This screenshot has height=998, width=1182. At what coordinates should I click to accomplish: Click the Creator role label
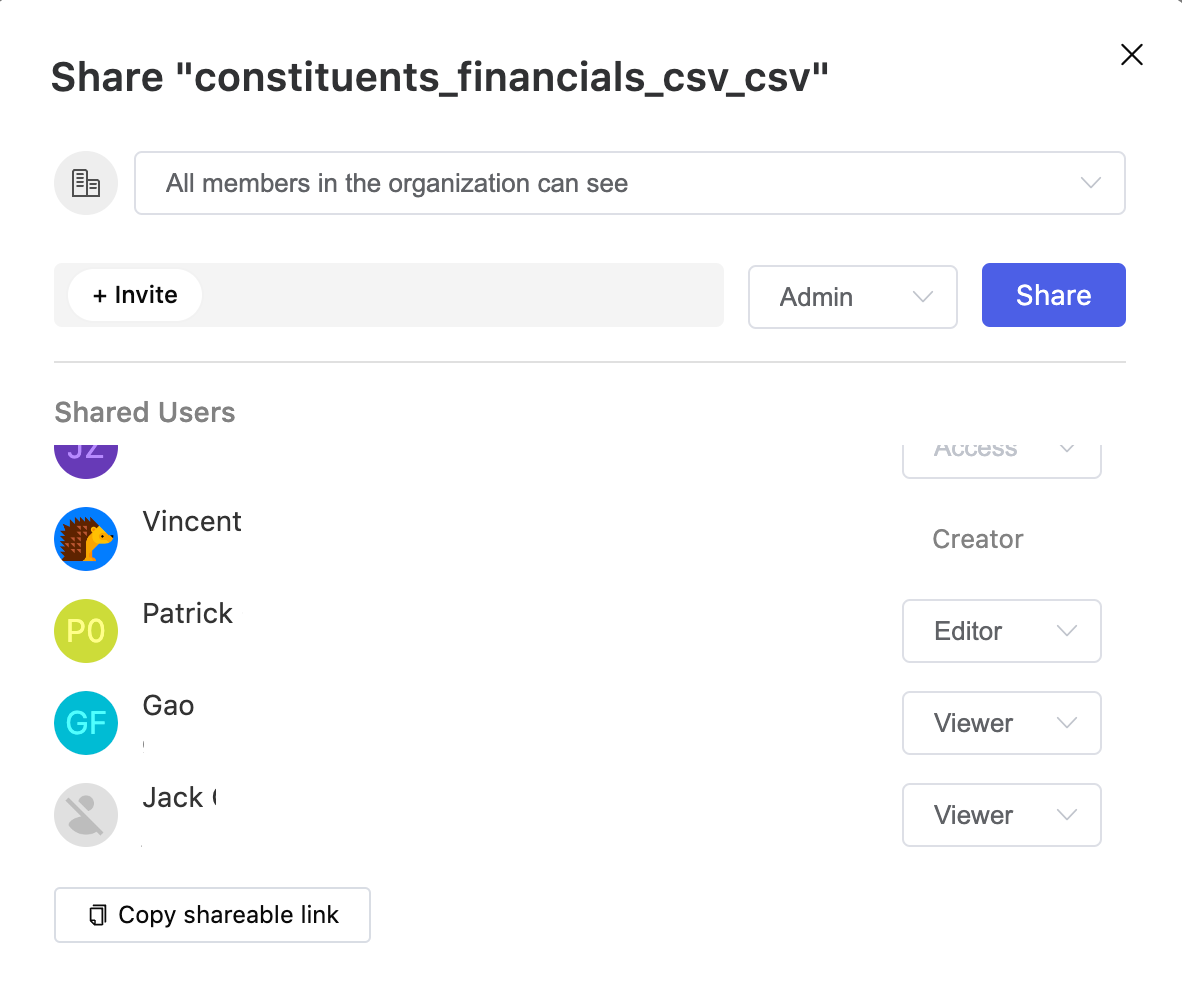(977, 539)
